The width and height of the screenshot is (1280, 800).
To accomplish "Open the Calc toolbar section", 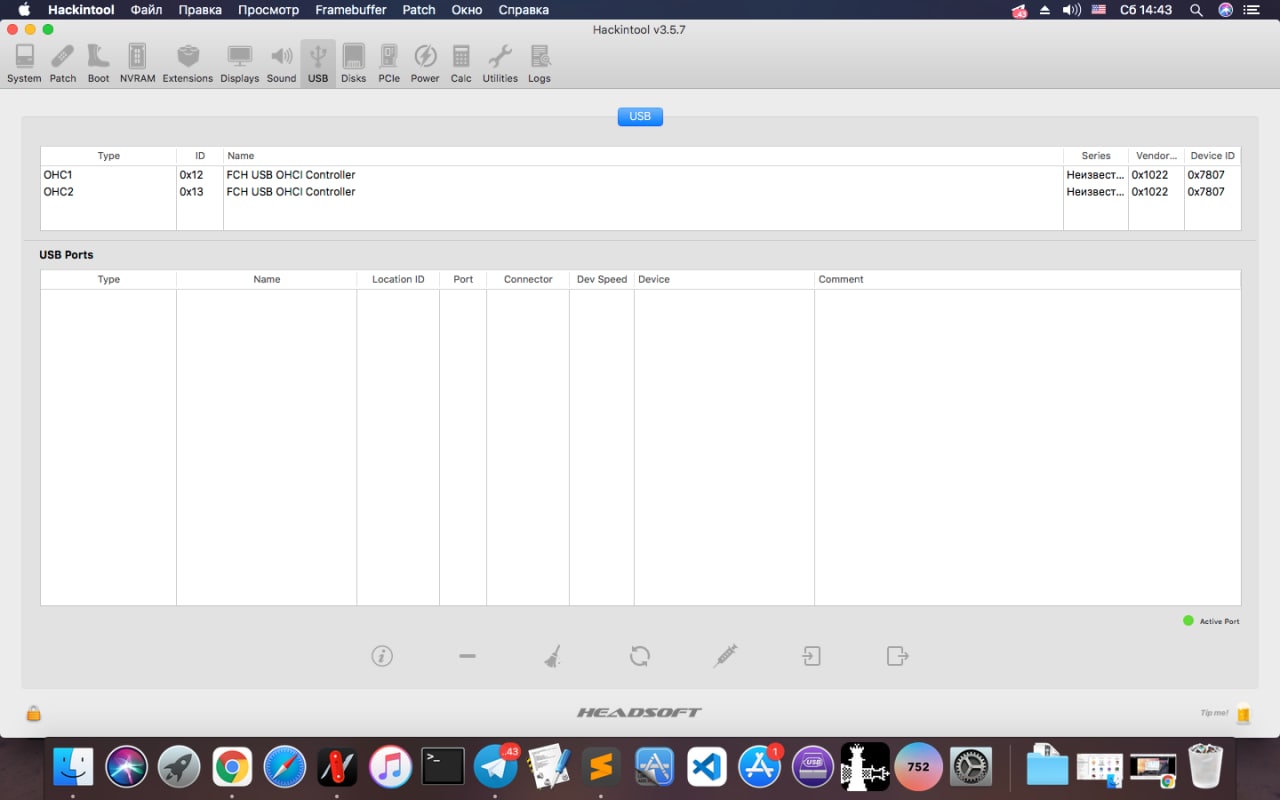I will point(461,63).
